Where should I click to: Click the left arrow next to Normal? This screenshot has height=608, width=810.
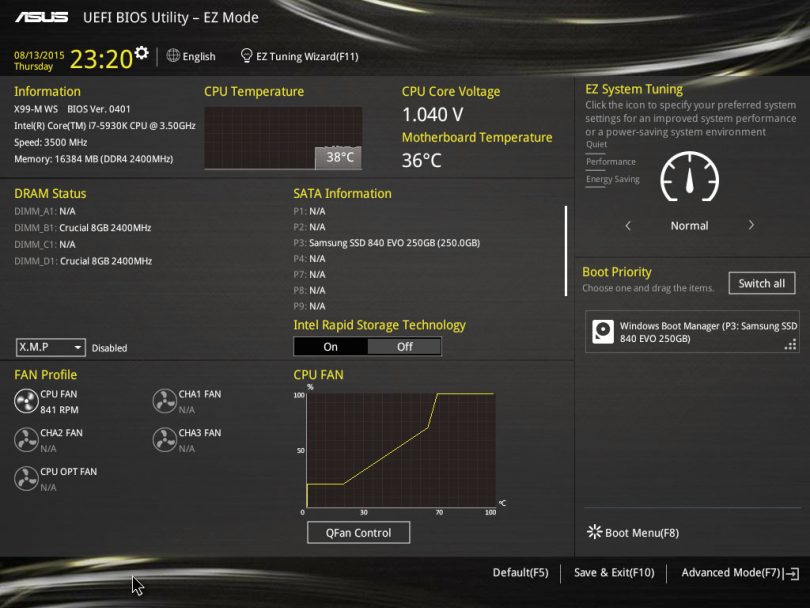tap(628, 226)
